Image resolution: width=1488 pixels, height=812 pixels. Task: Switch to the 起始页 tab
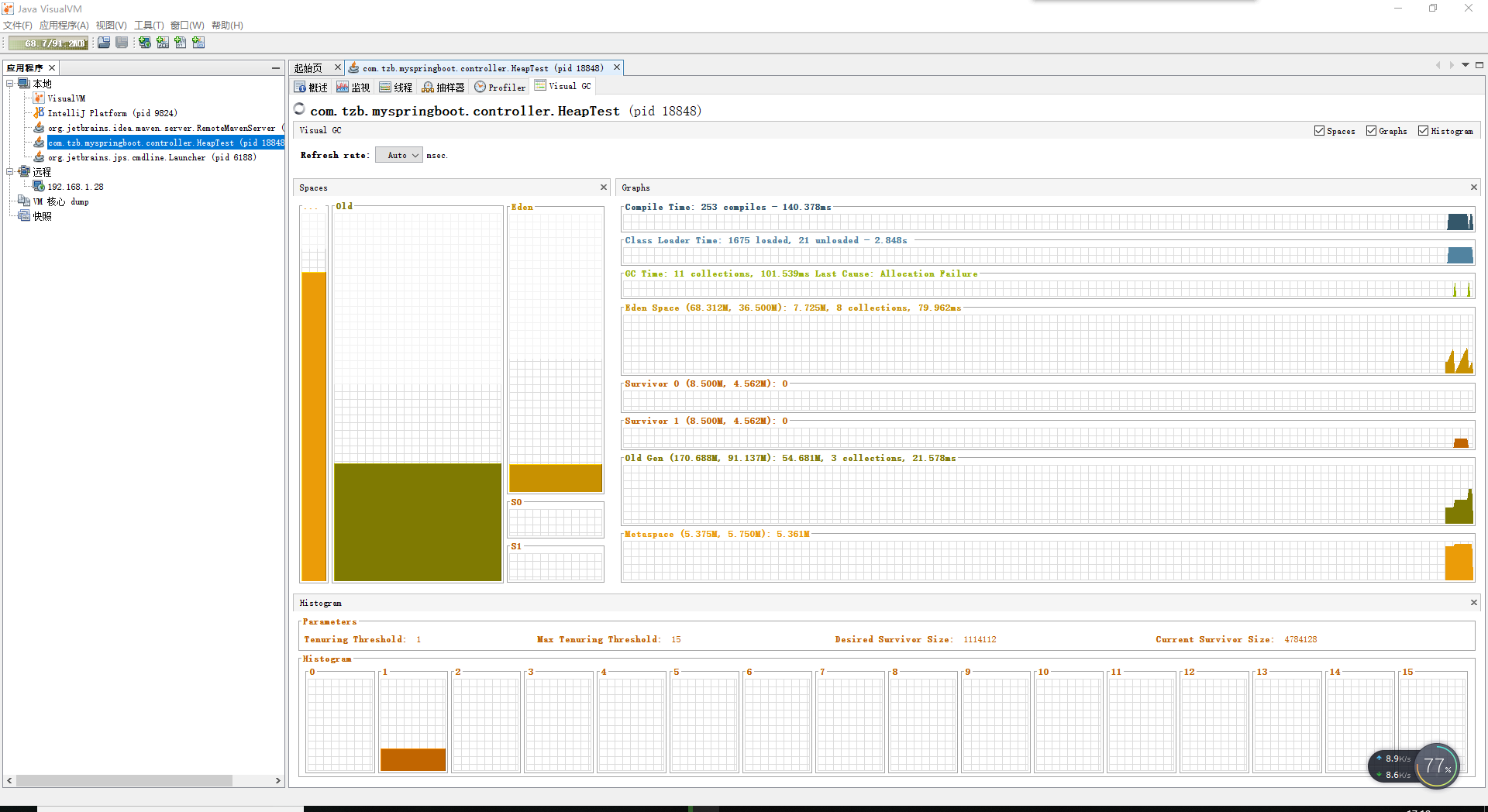[308, 68]
